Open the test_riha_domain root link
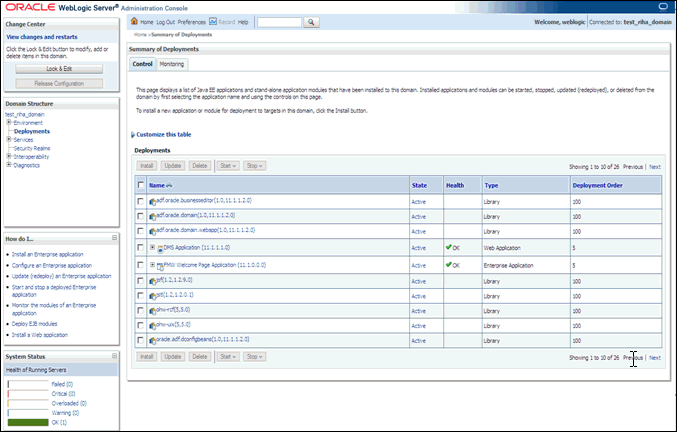 click(25, 114)
